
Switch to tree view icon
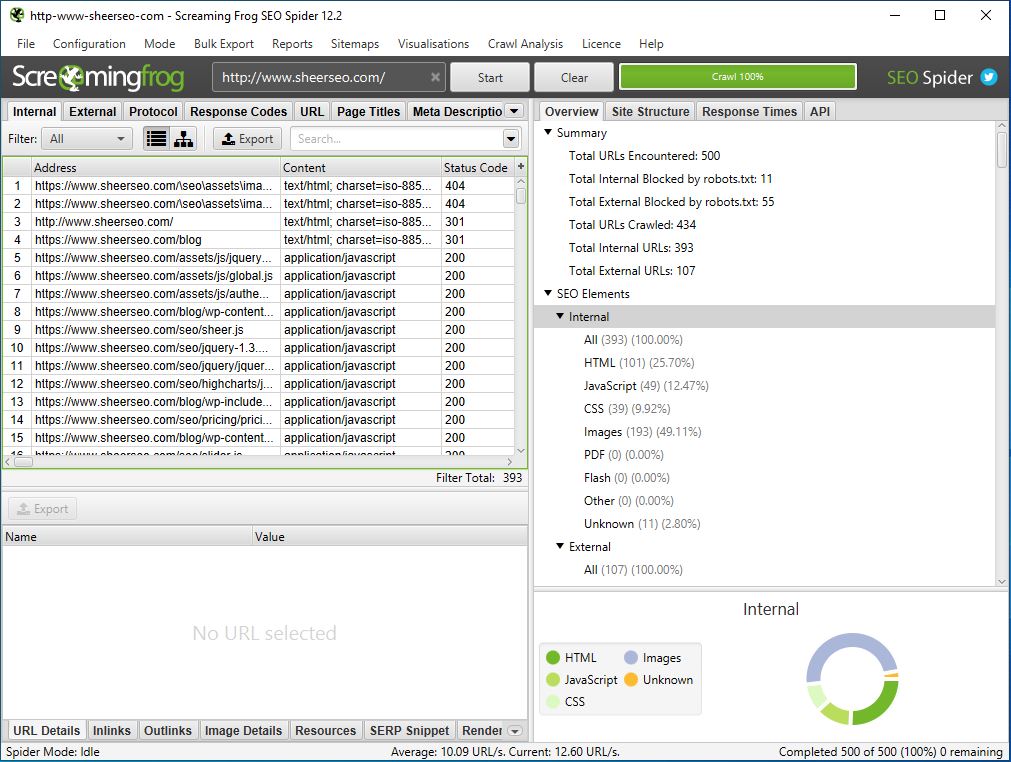click(184, 139)
